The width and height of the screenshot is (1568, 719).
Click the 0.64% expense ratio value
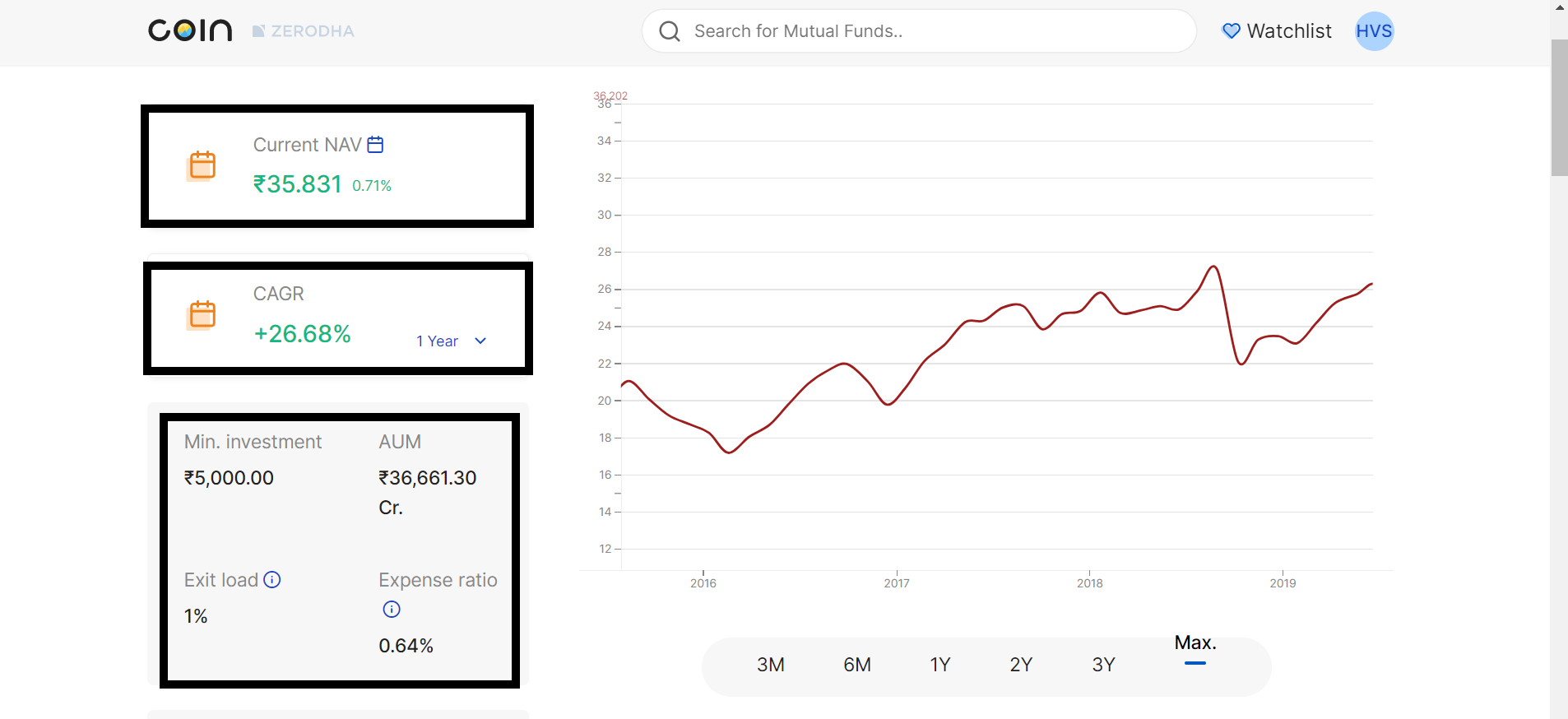pos(406,646)
